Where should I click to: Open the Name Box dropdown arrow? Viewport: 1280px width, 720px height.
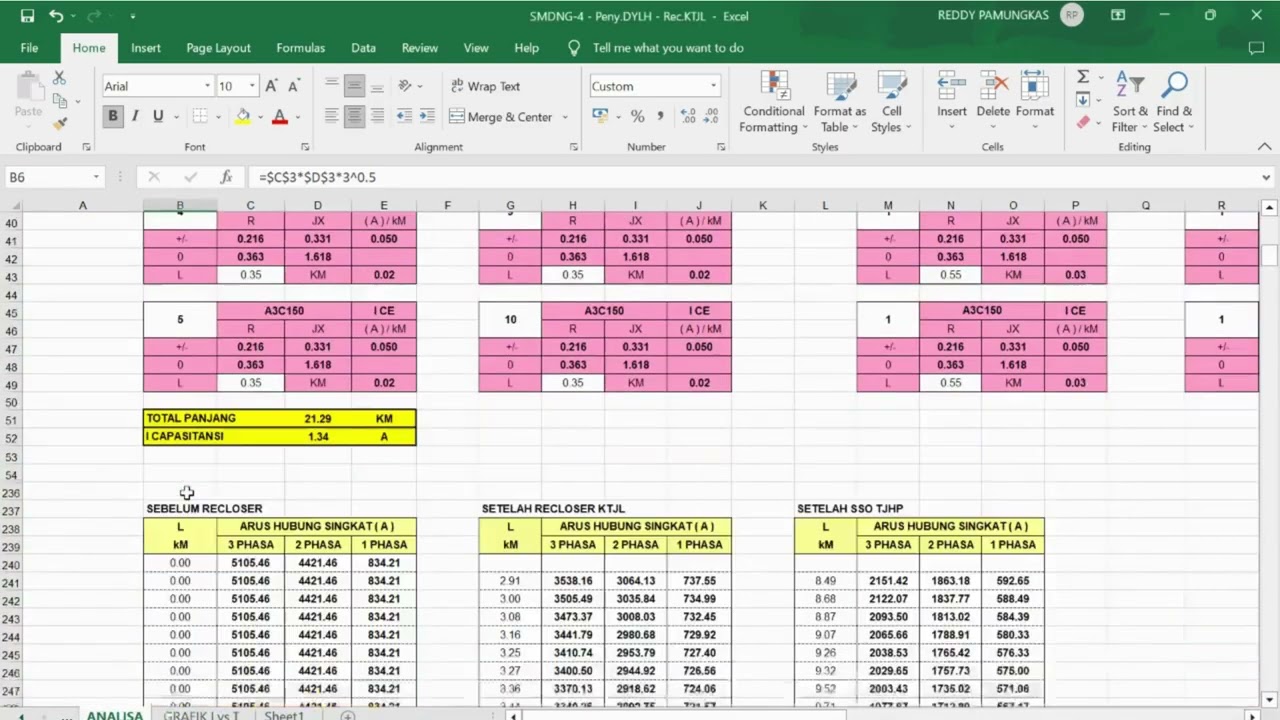coord(96,177)
